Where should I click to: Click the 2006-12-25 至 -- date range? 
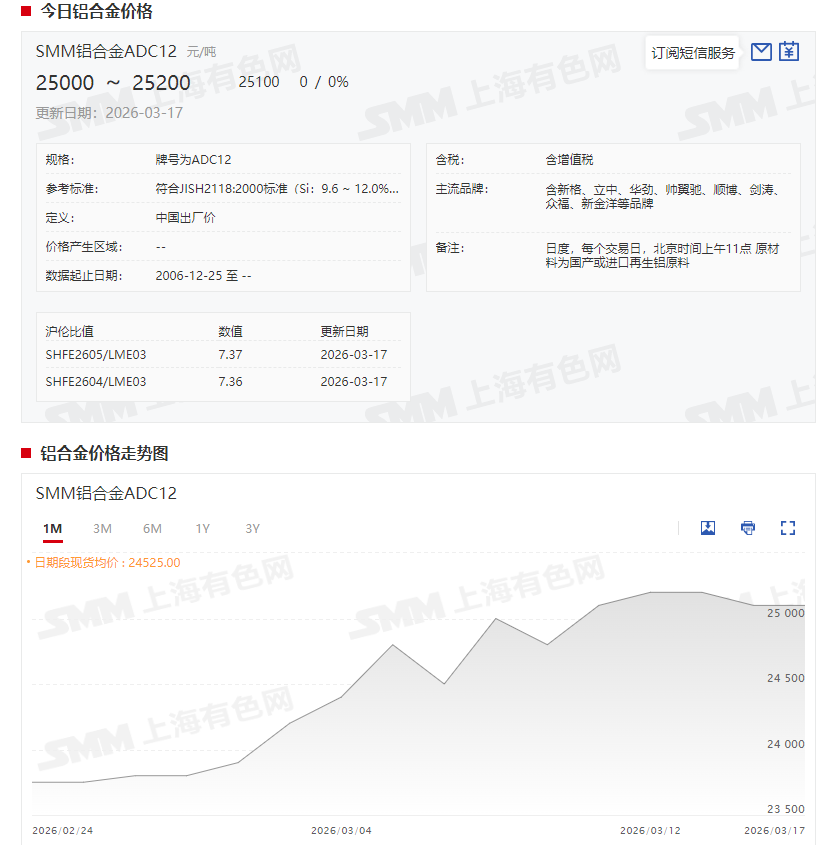pos(203,275)
